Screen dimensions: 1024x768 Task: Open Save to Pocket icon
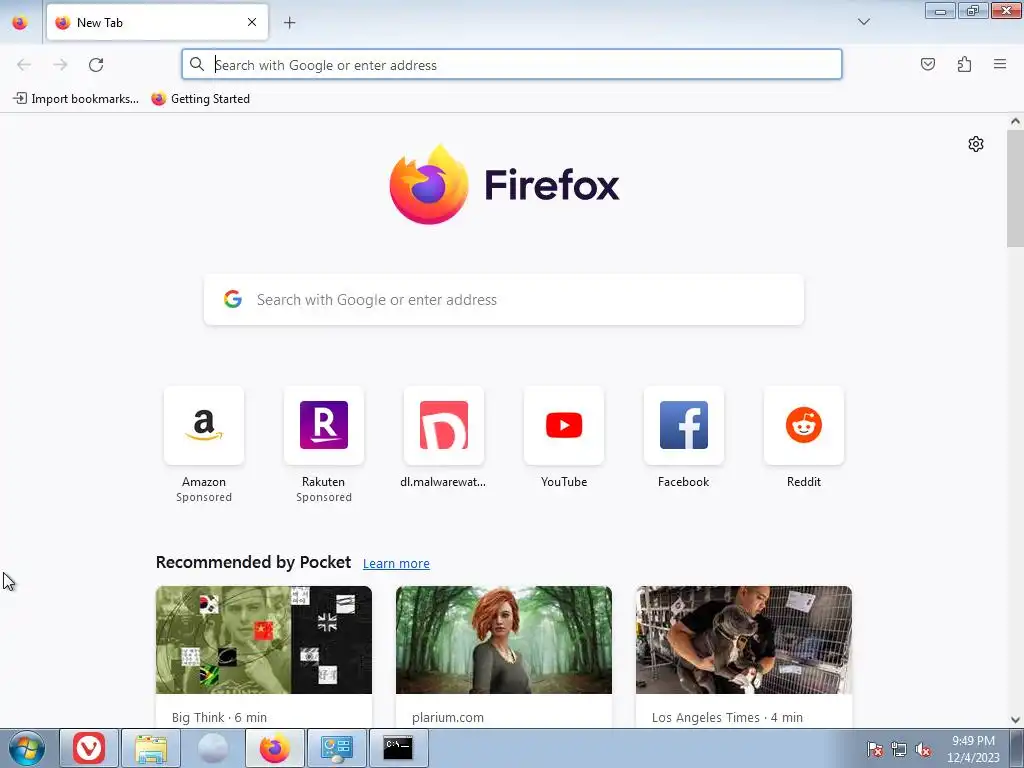click(928, 64)
